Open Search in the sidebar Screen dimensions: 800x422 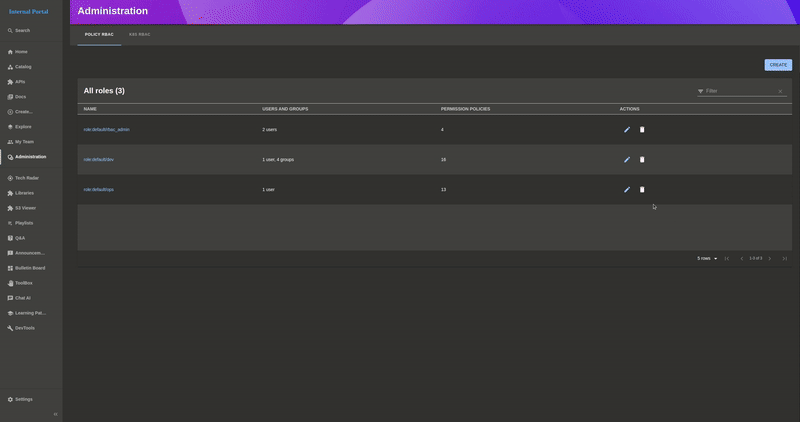22,31
